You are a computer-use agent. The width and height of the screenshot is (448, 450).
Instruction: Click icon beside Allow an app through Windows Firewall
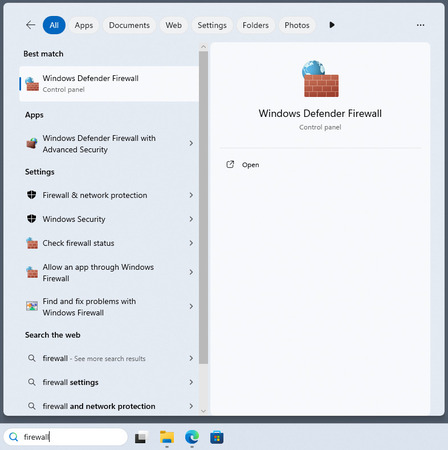pos(32,272)
